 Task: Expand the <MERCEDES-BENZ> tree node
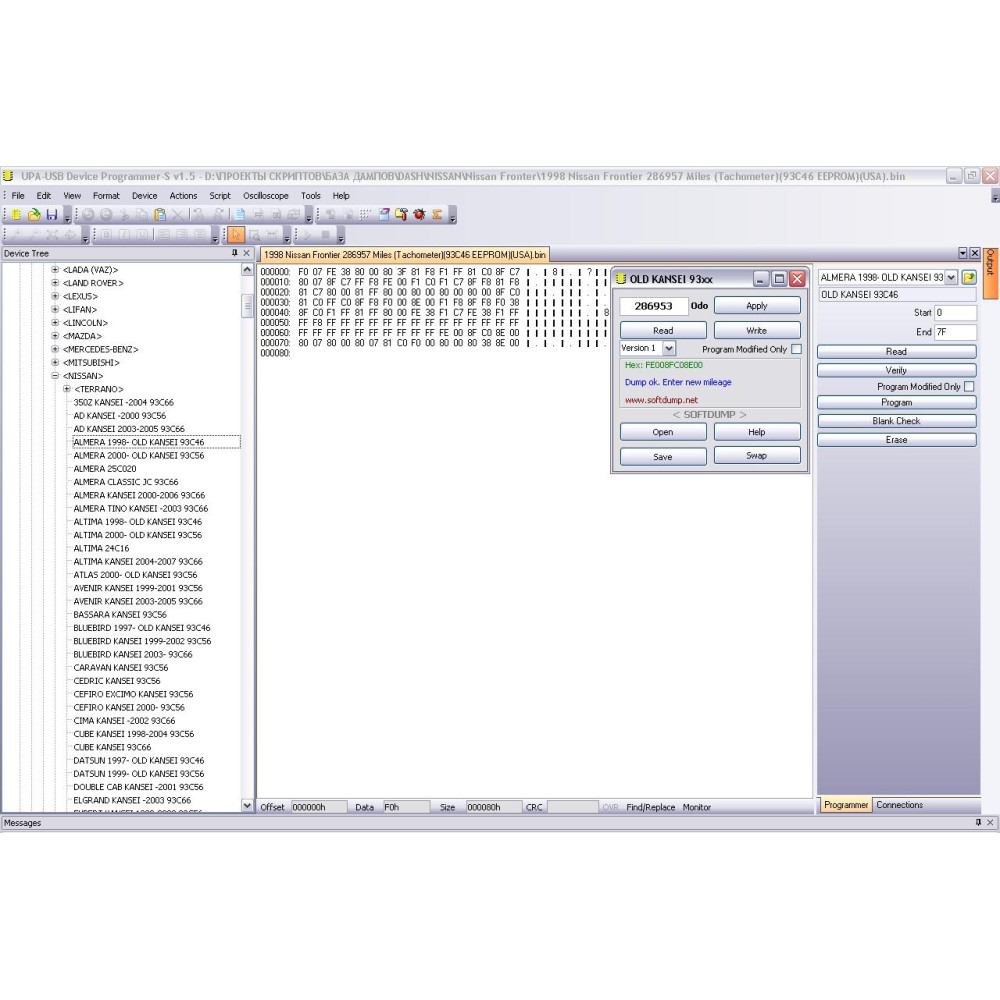tap(55, 349)
